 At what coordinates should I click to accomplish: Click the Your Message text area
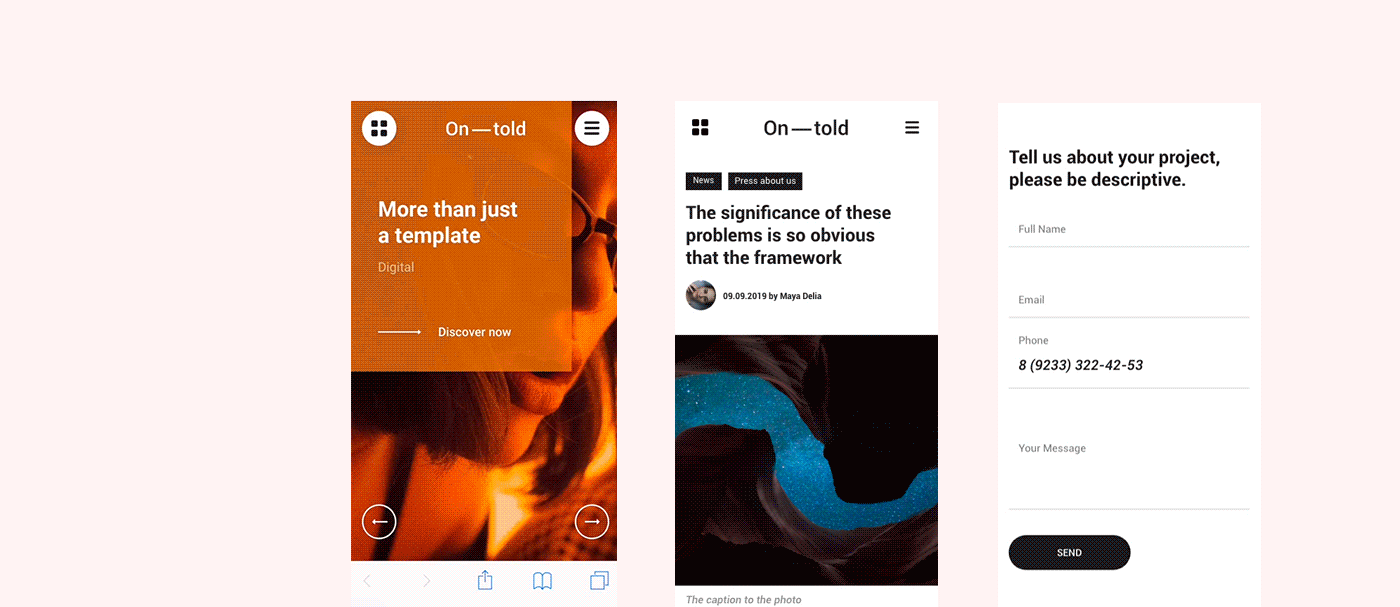click(x=1129, y=470)
